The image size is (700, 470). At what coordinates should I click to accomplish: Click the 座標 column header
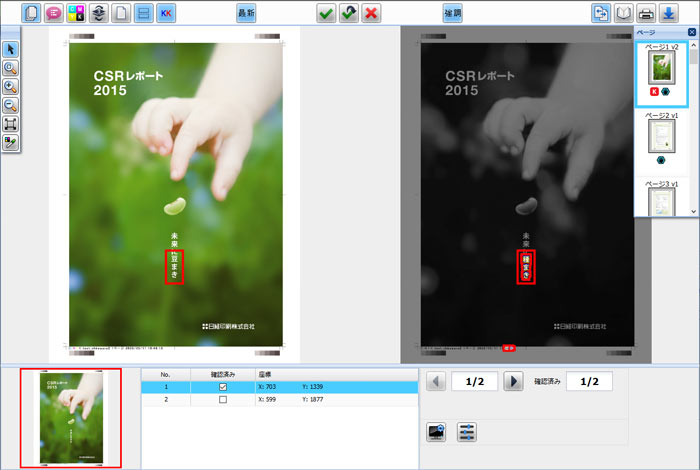click(265, 373)
